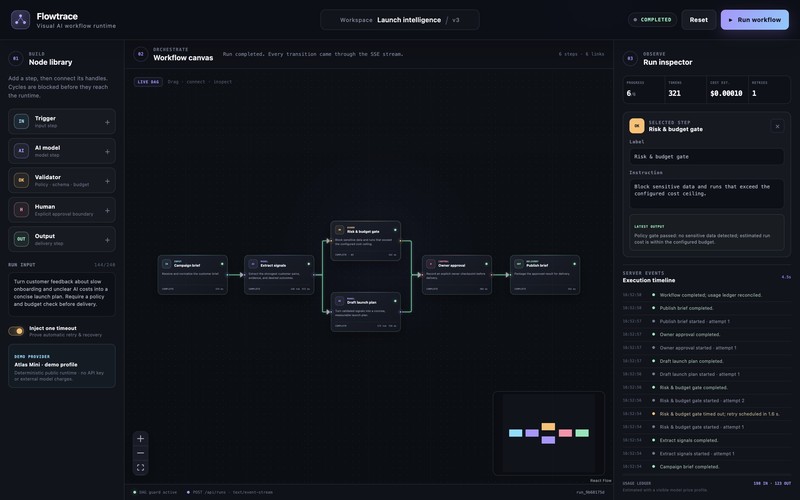Click the Validator OK node icon

point(21,181)
